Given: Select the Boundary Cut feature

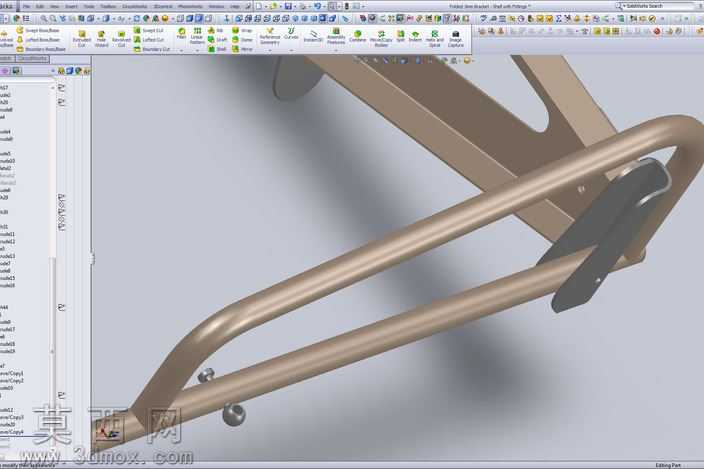Looking at the screenshot, I should point(152,49).
